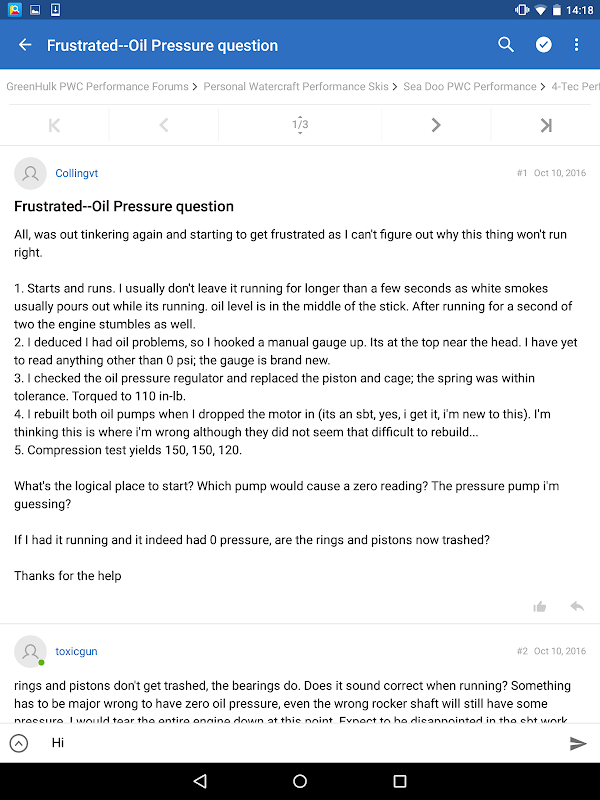Open Collingvt's user profile
This screenshot has width=600, height=800.
point(77,173)
